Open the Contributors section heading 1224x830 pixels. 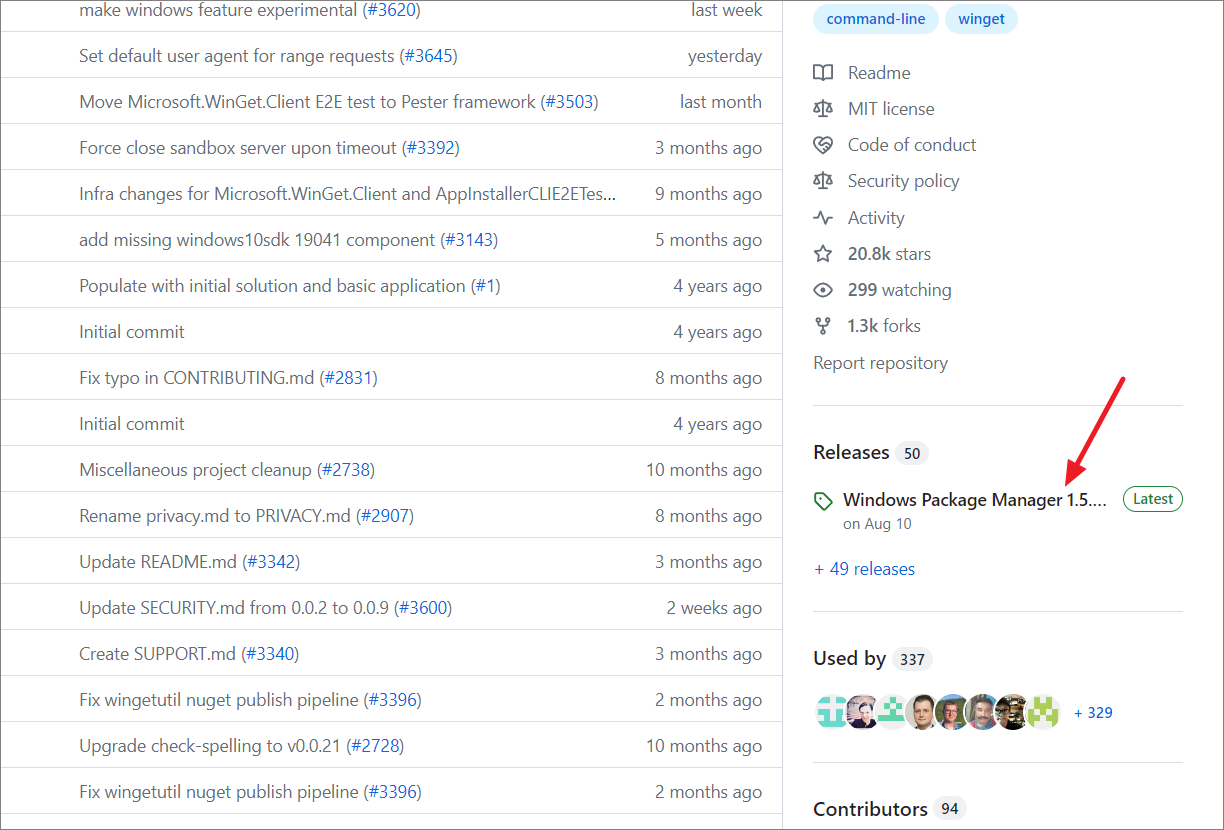870,809
